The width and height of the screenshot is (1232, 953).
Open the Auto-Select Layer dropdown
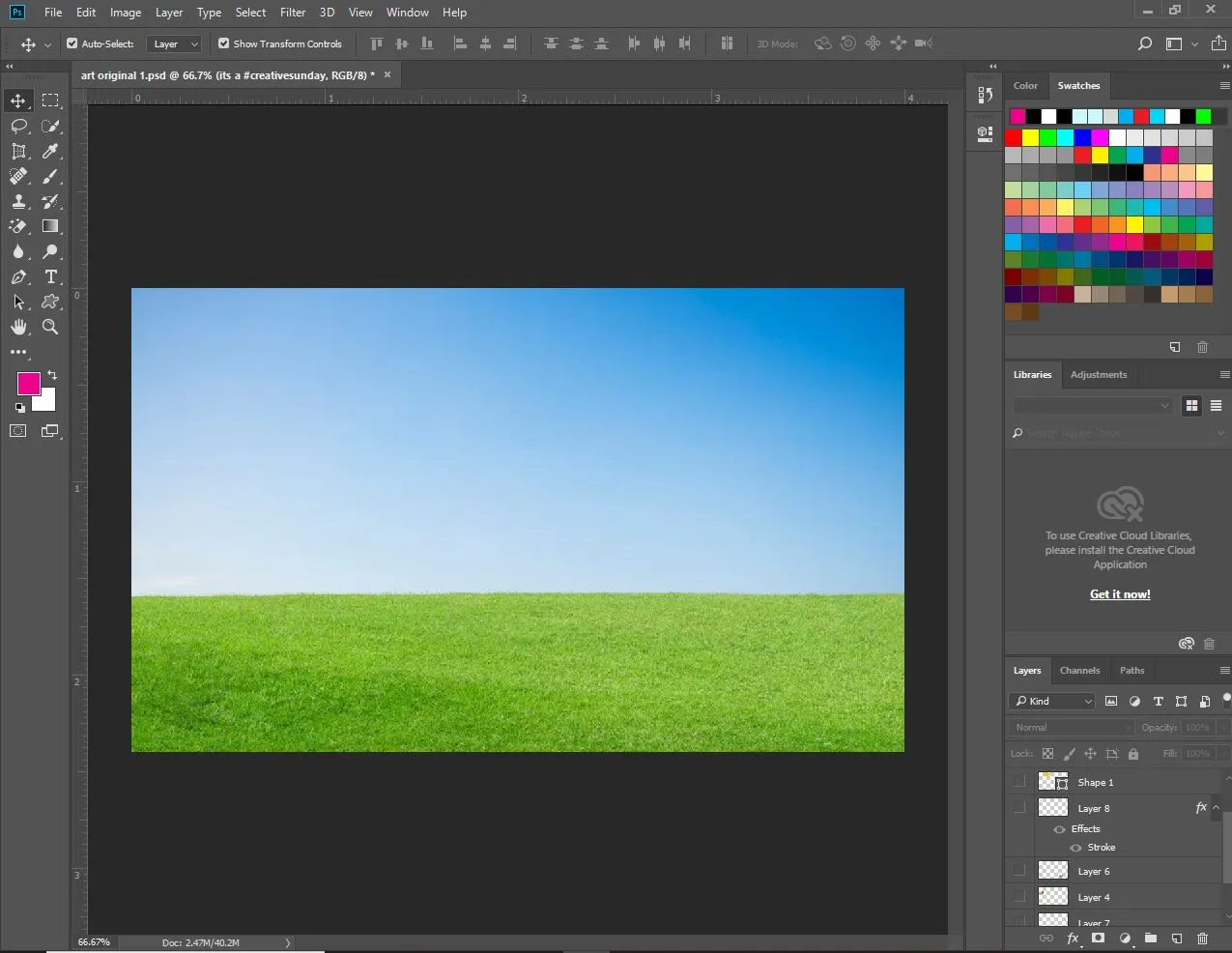click(x=175, y=43)
